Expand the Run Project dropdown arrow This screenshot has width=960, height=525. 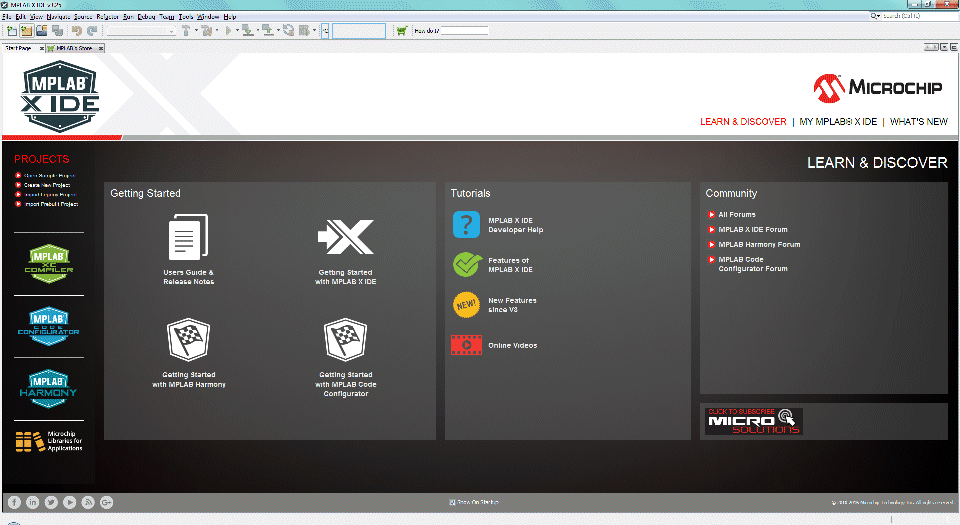coord(236,31)
